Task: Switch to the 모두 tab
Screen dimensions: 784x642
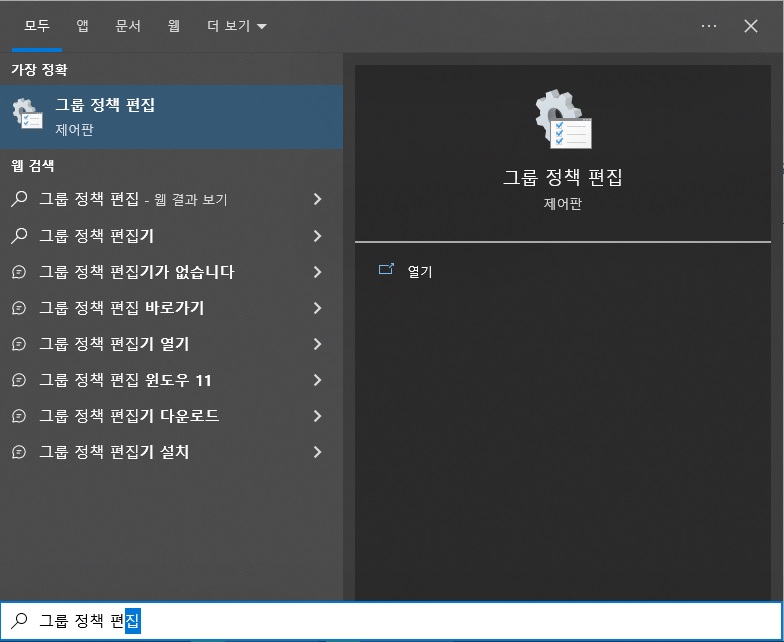Action: (x=37, y=26)
